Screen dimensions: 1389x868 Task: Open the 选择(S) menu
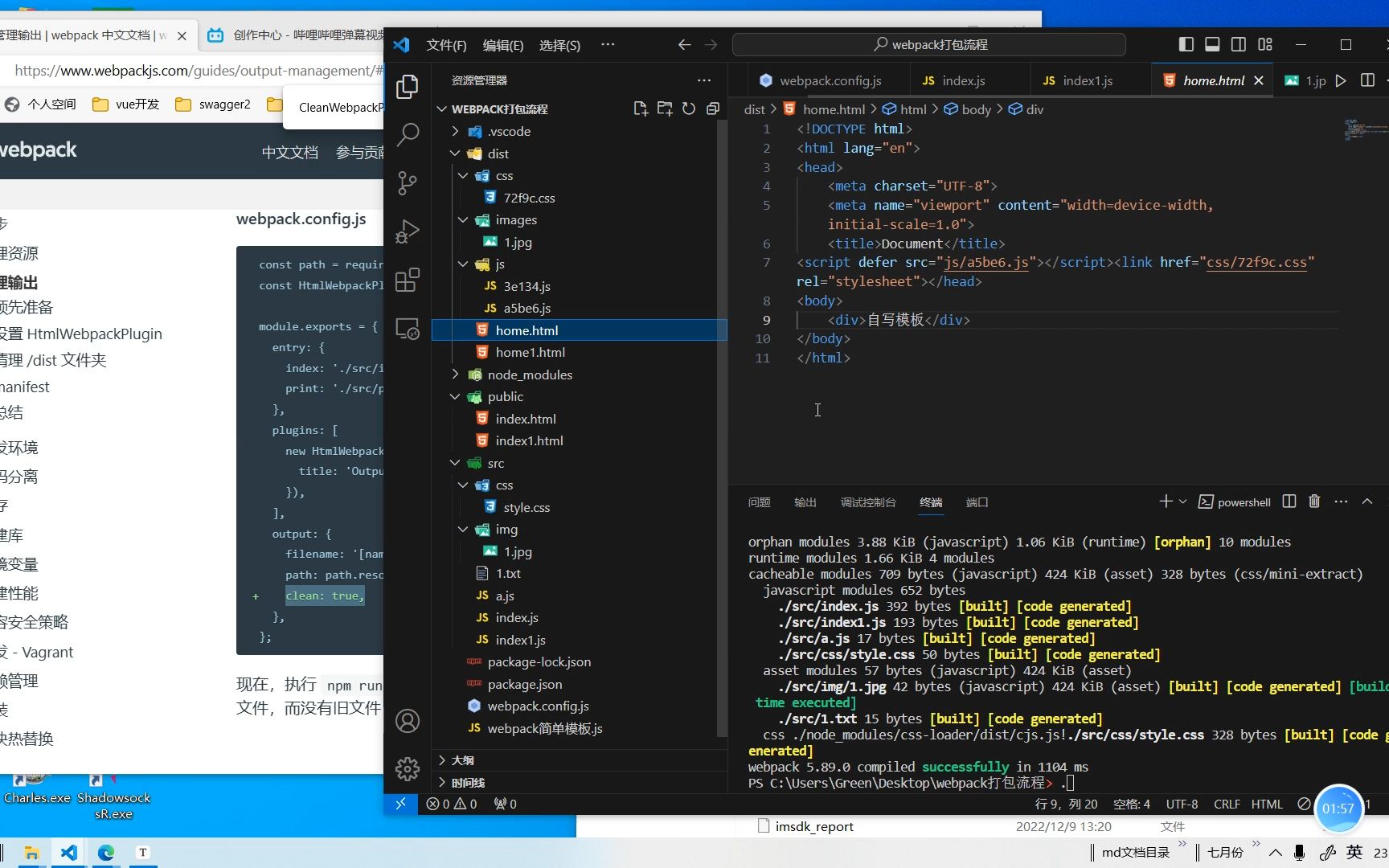coord(559,45)
